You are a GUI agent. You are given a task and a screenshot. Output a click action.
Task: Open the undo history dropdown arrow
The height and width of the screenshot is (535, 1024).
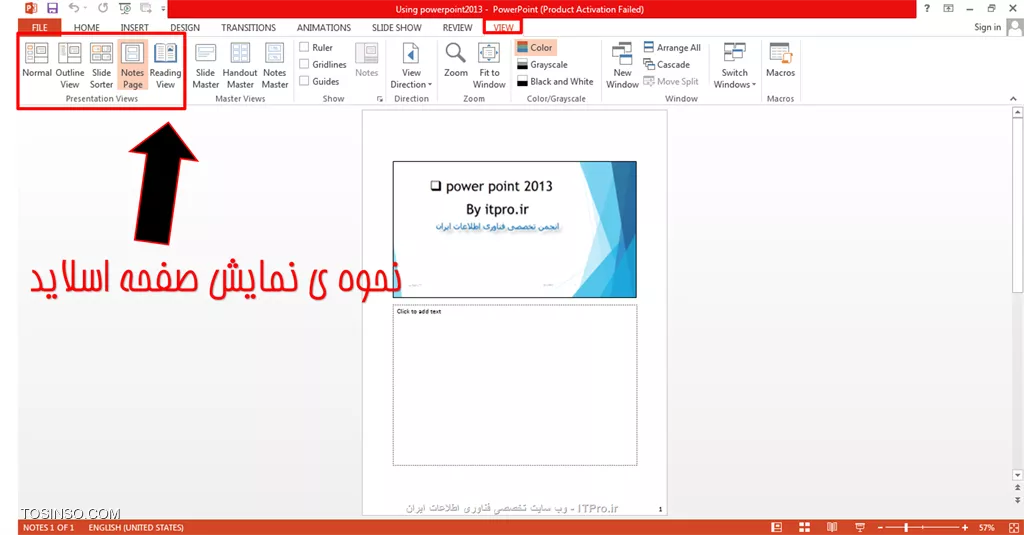pyautogui.click(x=86, y=8)
